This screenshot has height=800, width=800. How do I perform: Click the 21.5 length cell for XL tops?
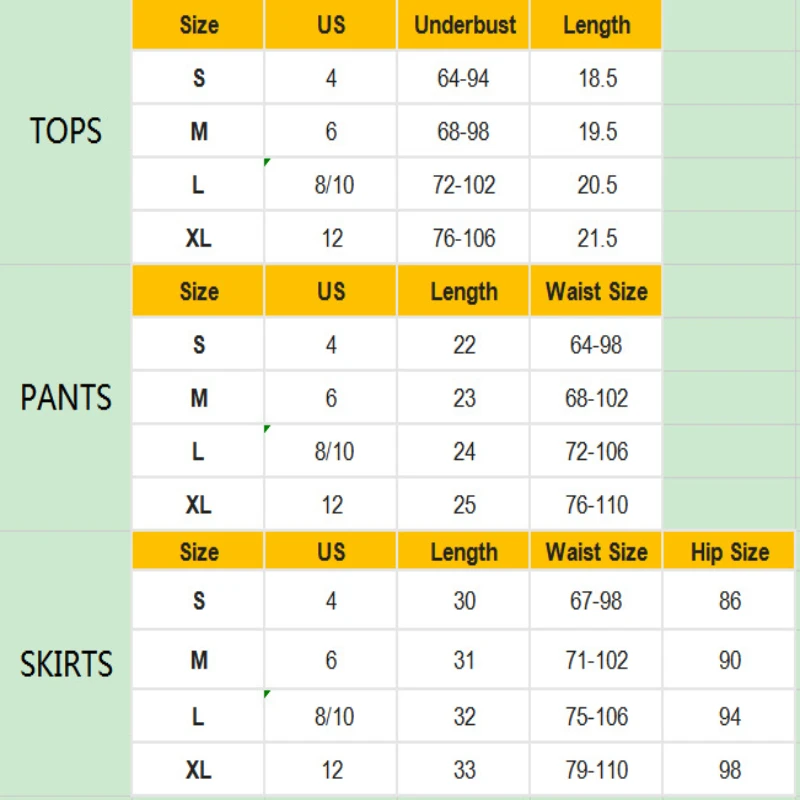[597, 238]
